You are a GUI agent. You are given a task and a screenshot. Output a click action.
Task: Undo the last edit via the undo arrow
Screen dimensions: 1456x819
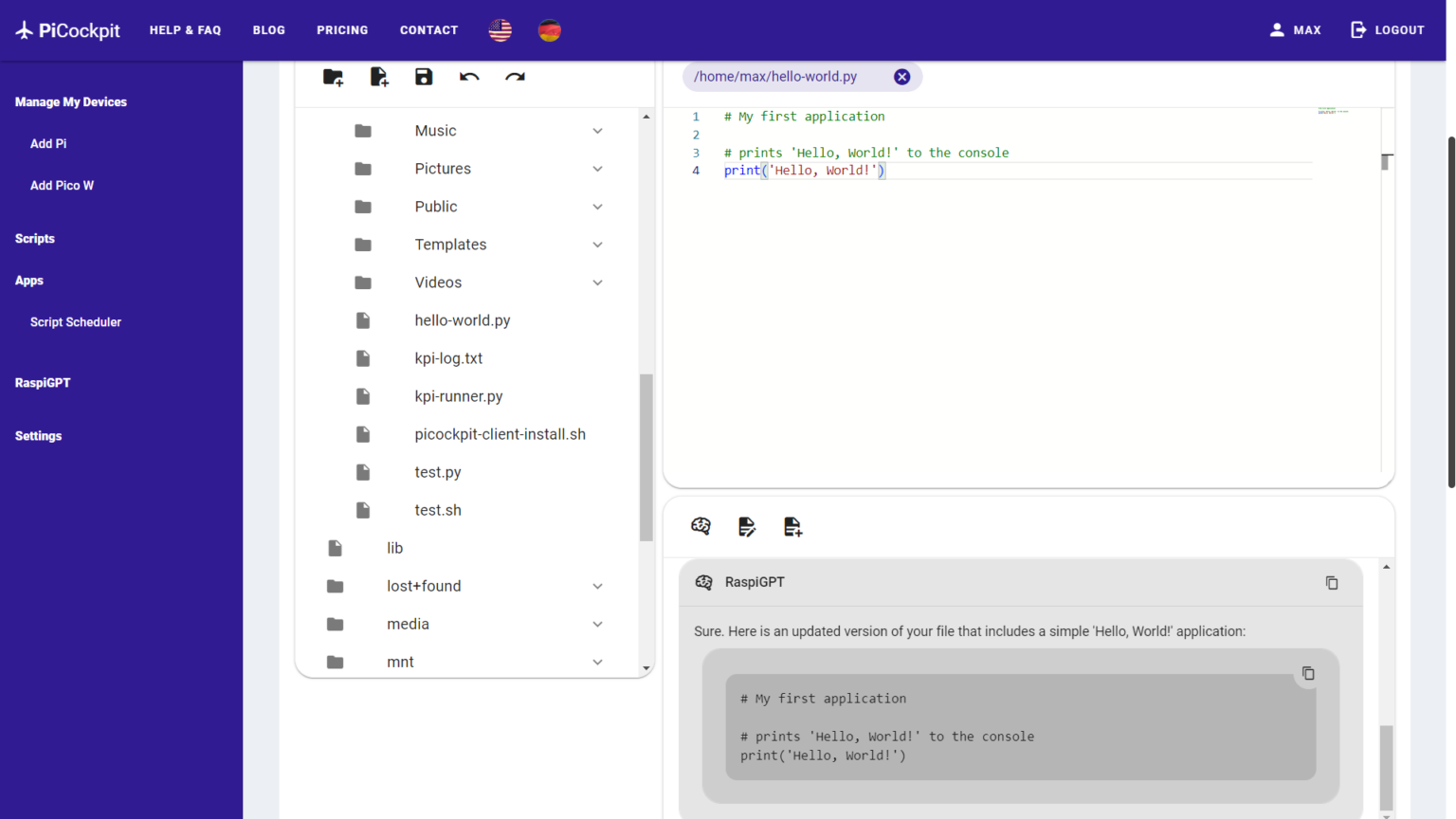coord(469,77)
